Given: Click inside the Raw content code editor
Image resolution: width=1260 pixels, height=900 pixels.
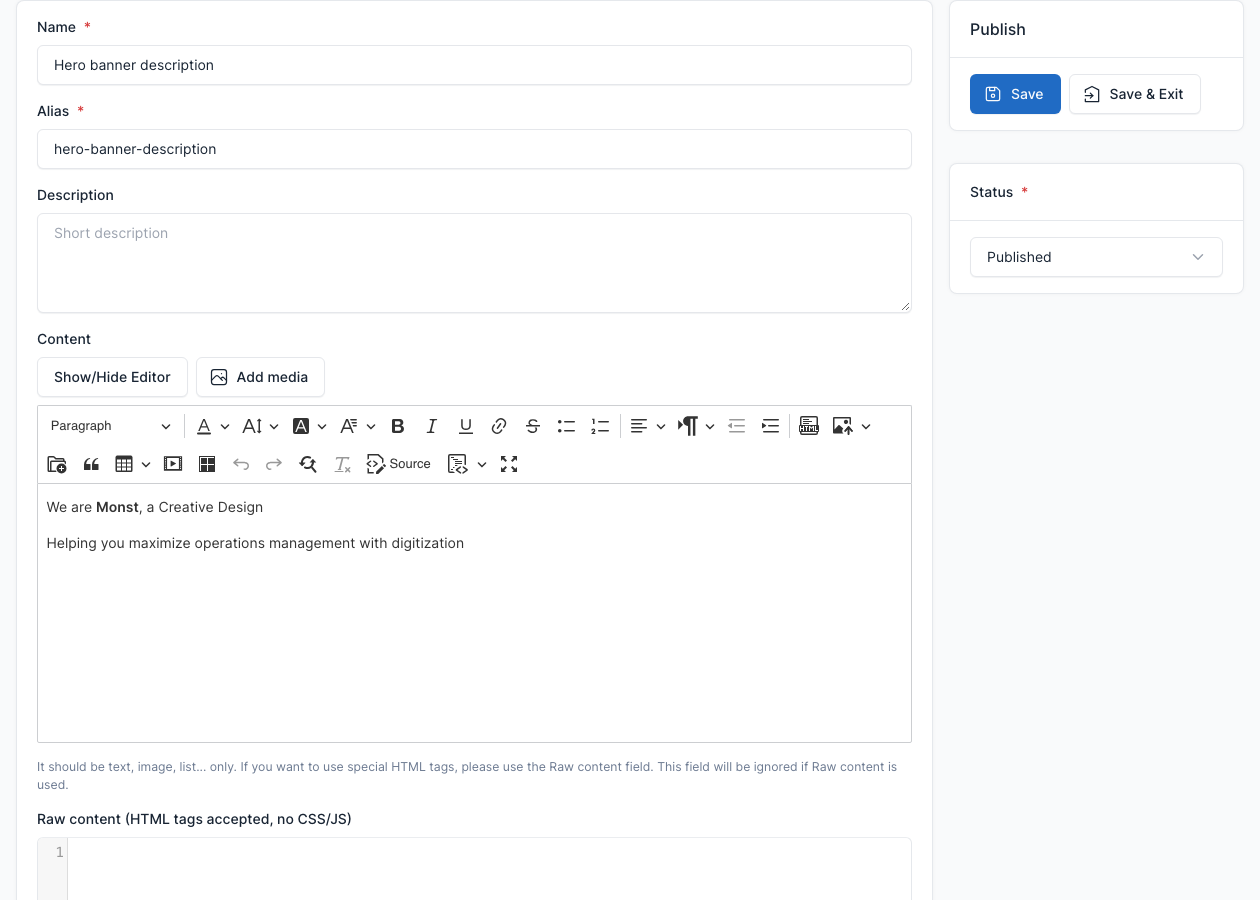Looking at the screenshot, I should (489, 868).
